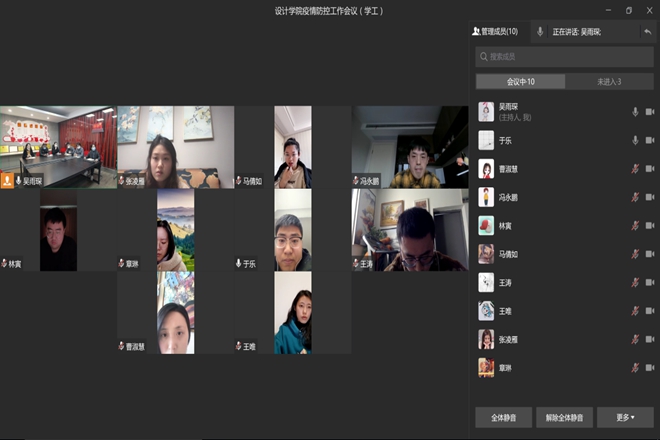660x440 pixels.
Task: Unmute 冯永鹏's microphone in the member list
Action: pos(634,198)
